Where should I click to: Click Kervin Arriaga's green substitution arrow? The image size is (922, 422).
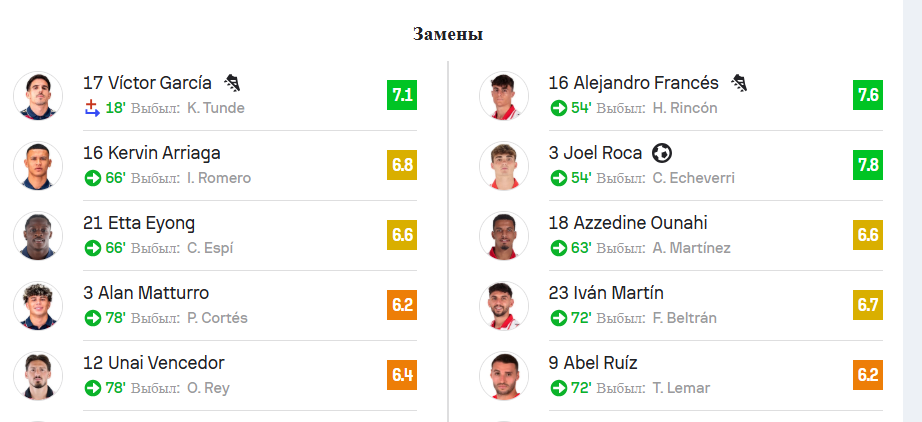(x=93, y=178)
